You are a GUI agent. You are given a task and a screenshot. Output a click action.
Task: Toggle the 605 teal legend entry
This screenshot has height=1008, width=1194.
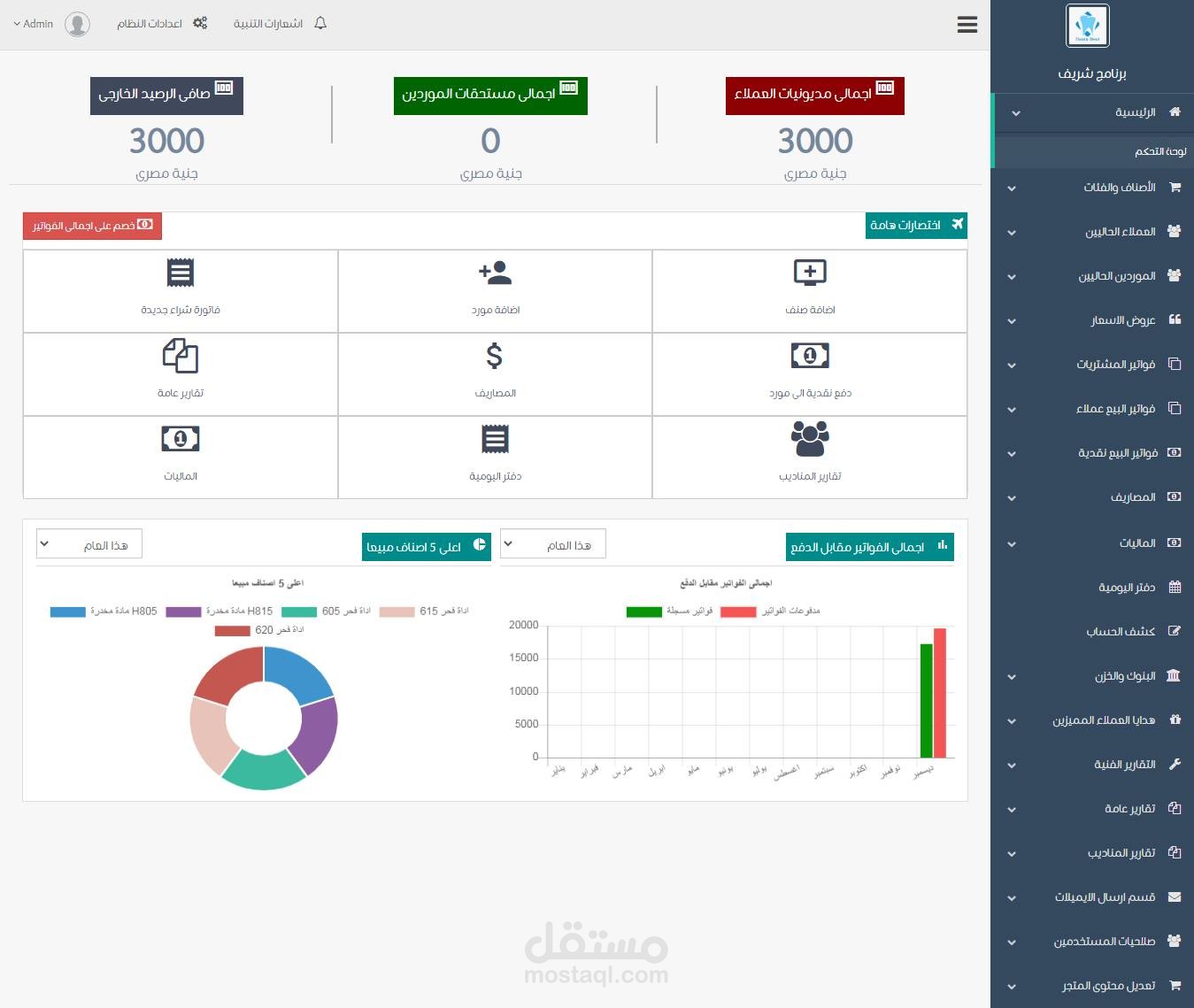[326, 612]
